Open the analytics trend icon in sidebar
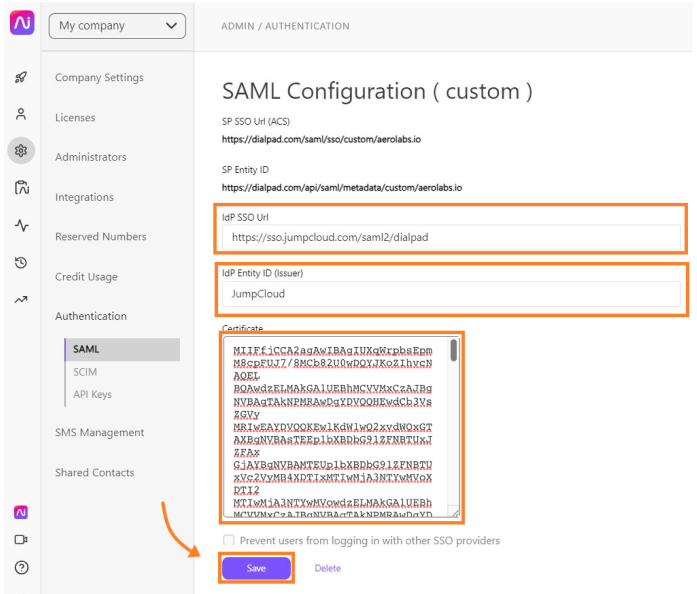 21,300
